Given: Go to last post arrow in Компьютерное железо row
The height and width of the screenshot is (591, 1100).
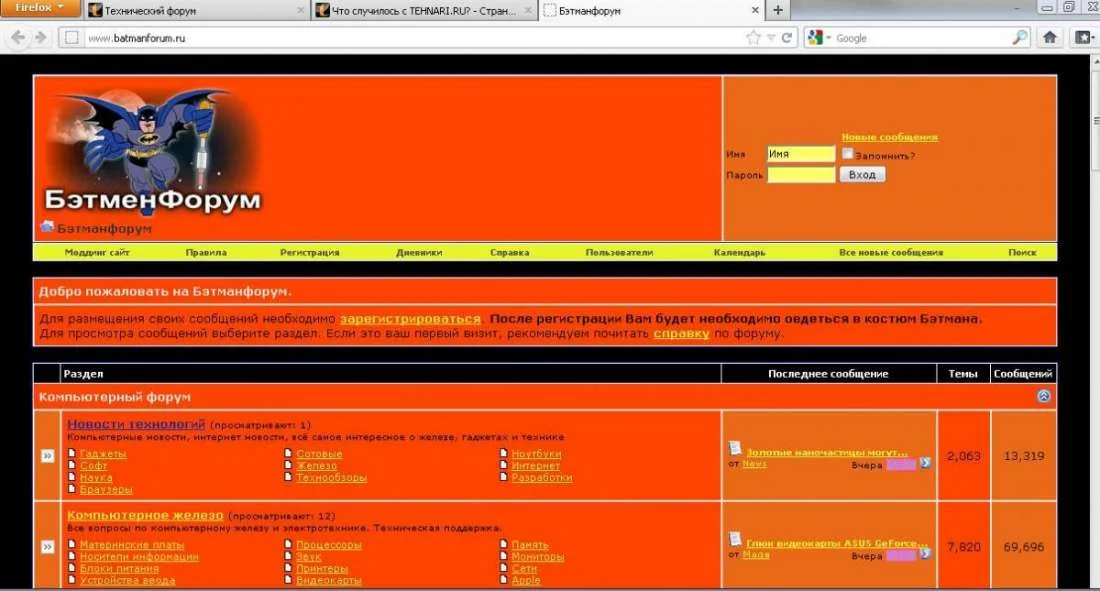Looking at the screenshot, I should click(x=925, y=554).
